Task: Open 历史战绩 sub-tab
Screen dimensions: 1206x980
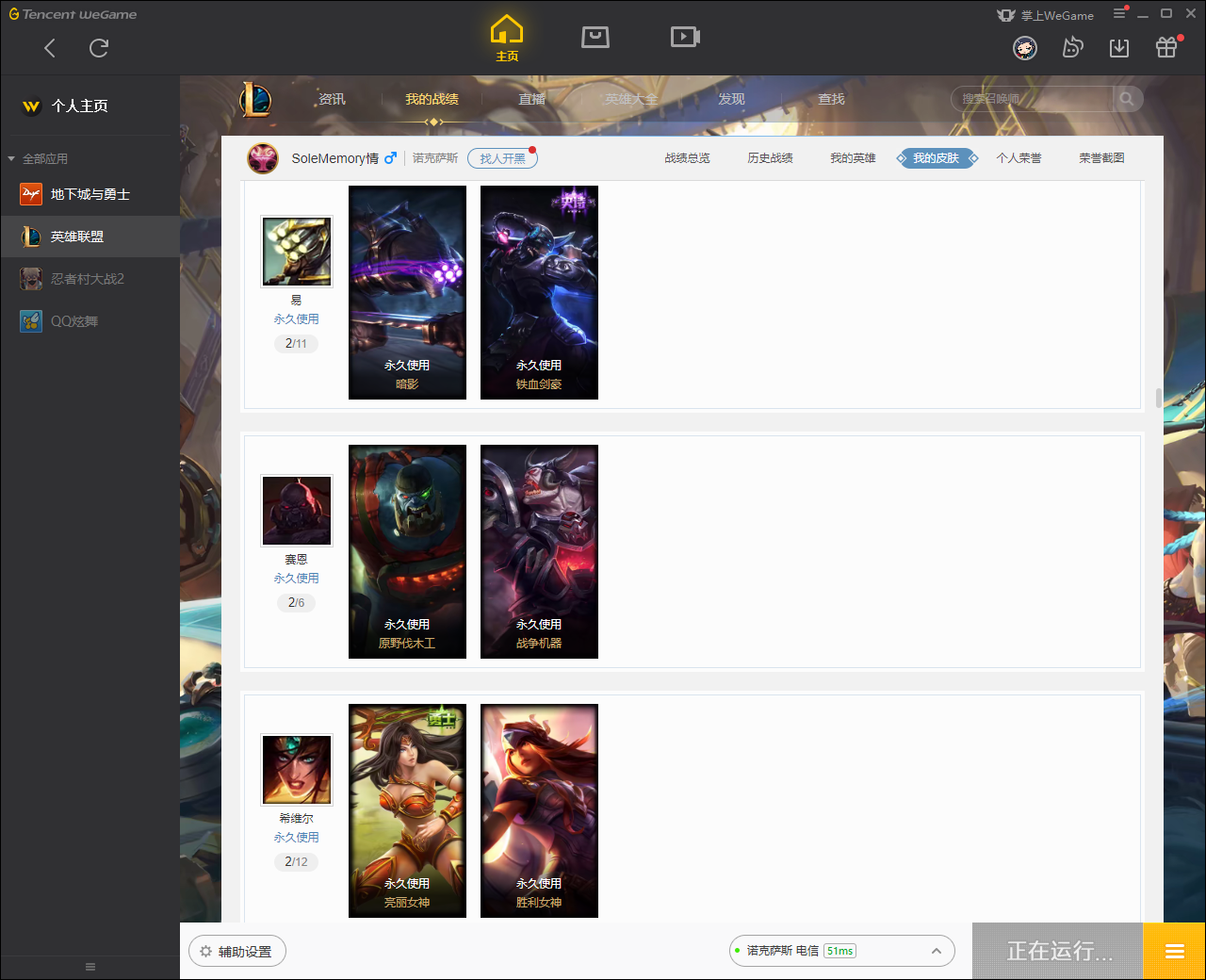Action: tap(770, 158)
